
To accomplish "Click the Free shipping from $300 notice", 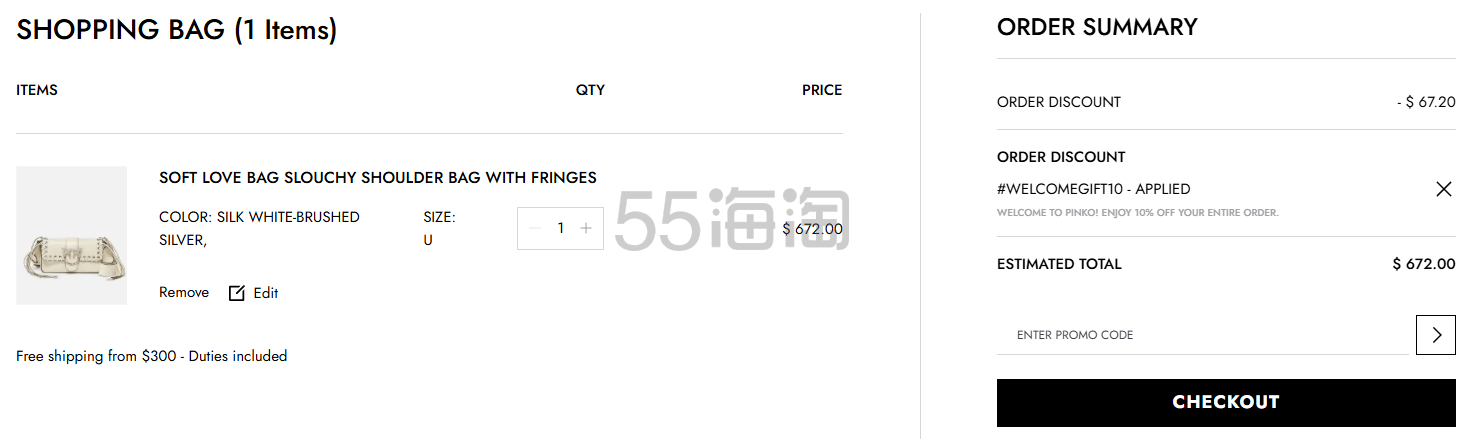I will tap(152, 356).
